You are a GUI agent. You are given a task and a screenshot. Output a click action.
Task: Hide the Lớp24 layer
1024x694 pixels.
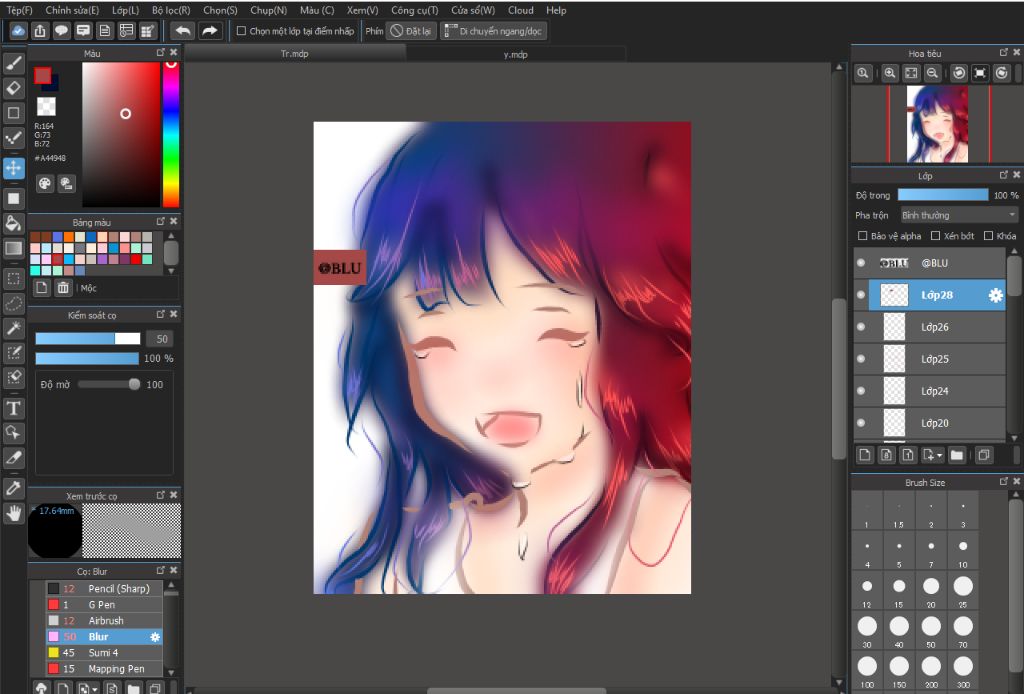tap(861, 390)
